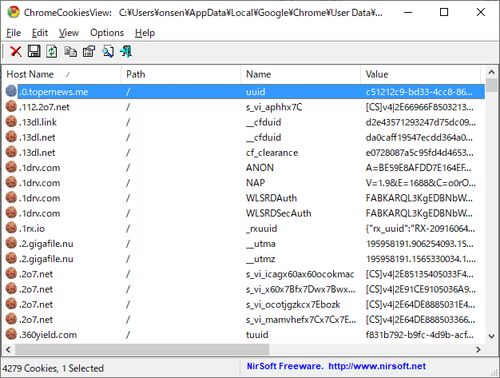Screen dimensions: 500x378
Task: Click the s_vi_aphhx7C cookie name
Action: coord(274,107)
